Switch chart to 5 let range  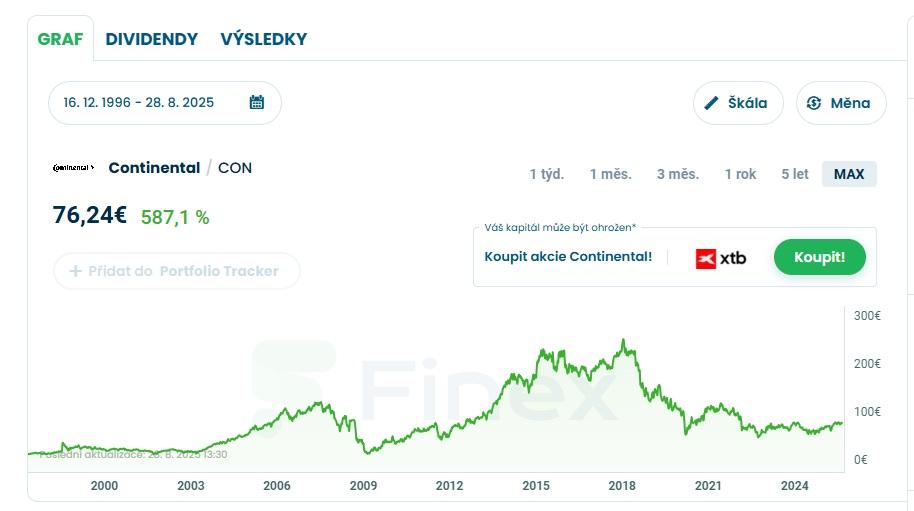coord(795,174)
